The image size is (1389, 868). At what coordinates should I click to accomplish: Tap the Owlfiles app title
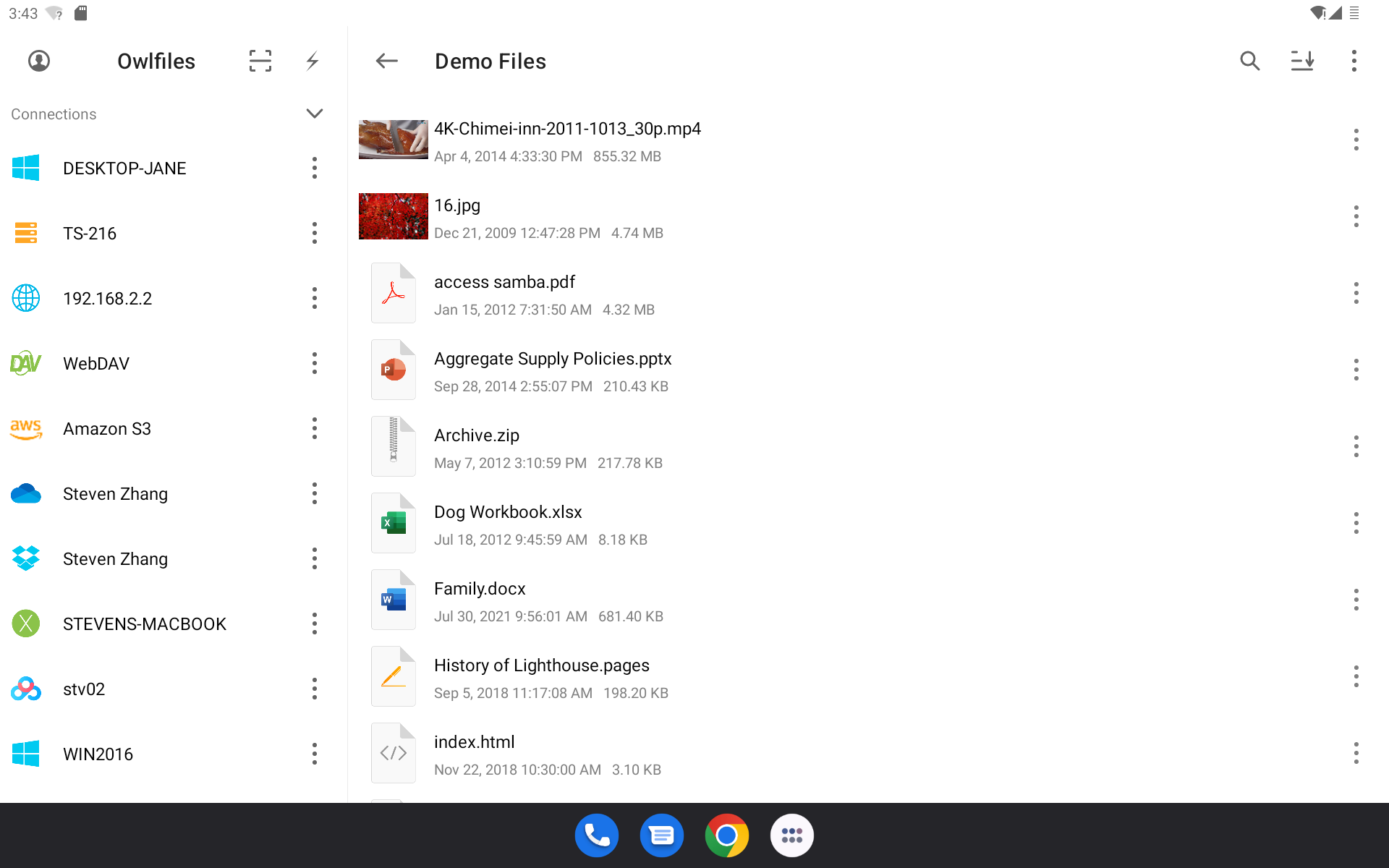point(156,61)
